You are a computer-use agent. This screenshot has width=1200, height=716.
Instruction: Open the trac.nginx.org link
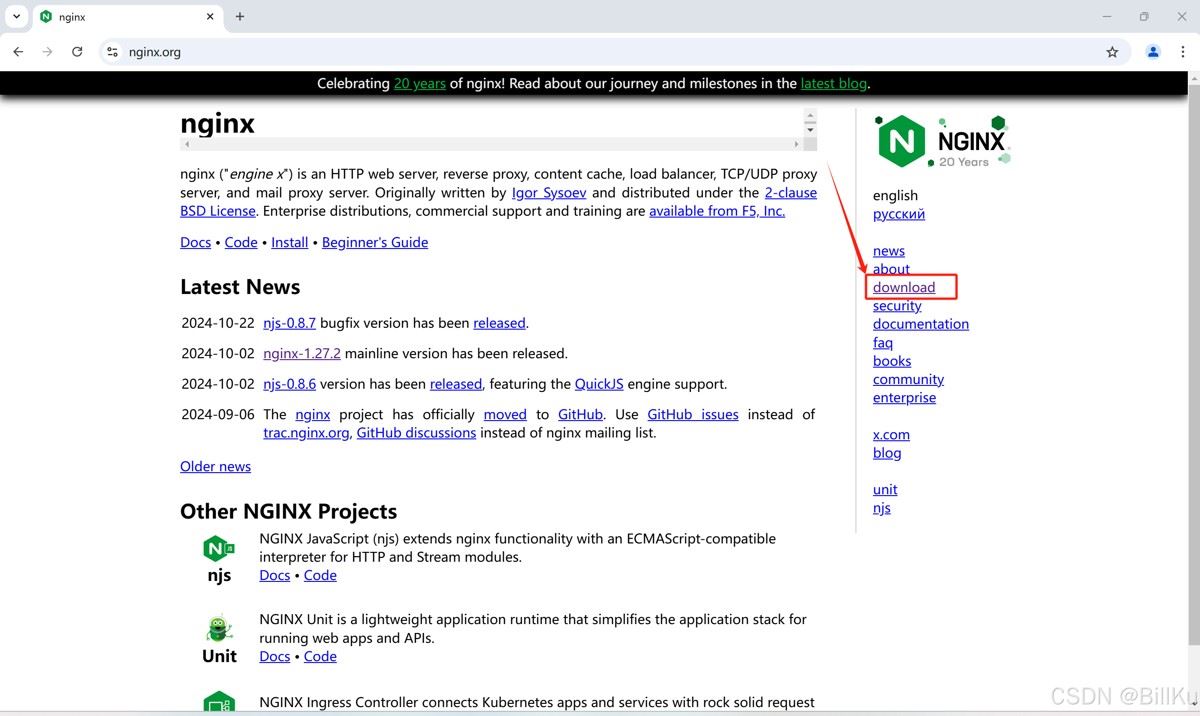coord(306,433)
